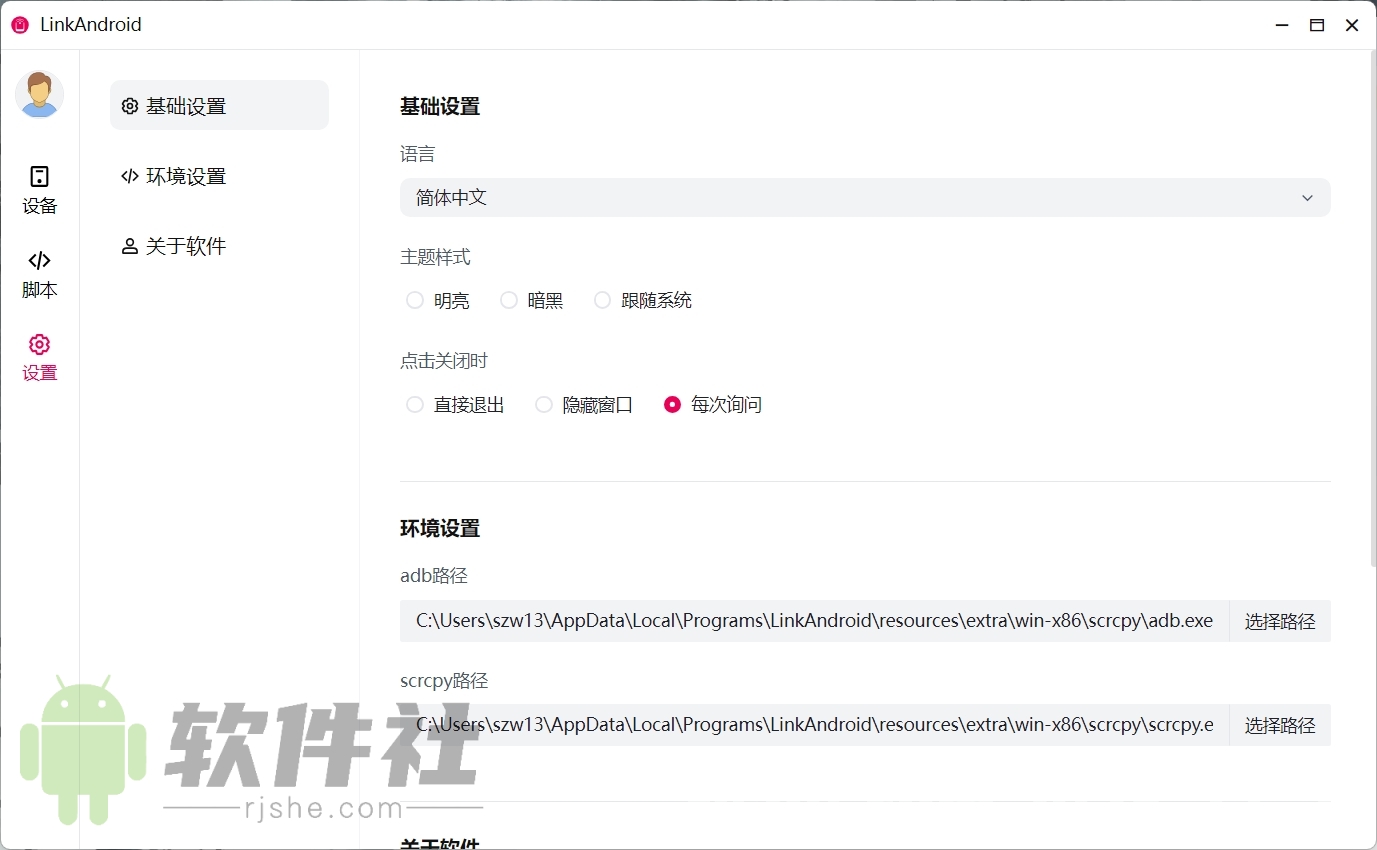The width and height of the screenshot is (1377, 850).
Task: Click the person icon beside 关于软件
Action: click(129, 245)
